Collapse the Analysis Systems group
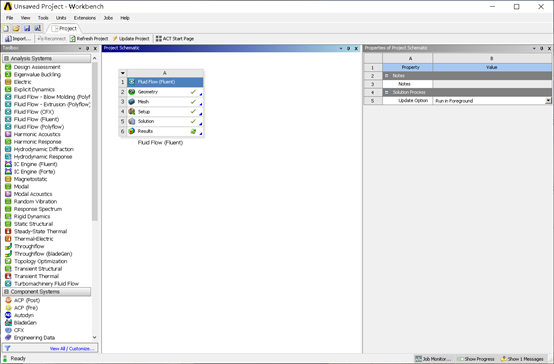The image size is (554, 364). [6, 58]
